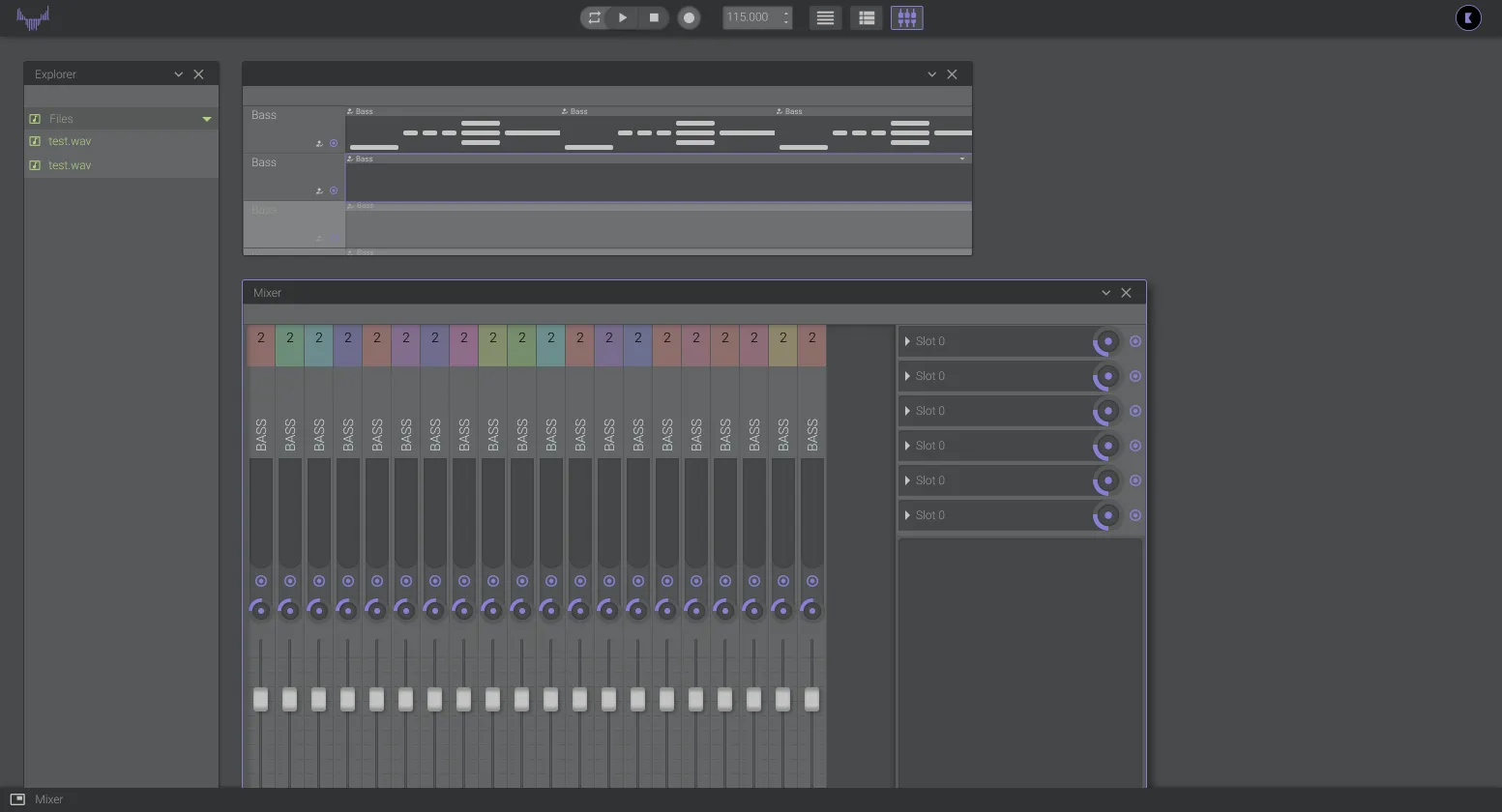Click the pan knob on the rightmost mixer channel
The height and width of the screenshot is (812, 1502).
point(811,610)
